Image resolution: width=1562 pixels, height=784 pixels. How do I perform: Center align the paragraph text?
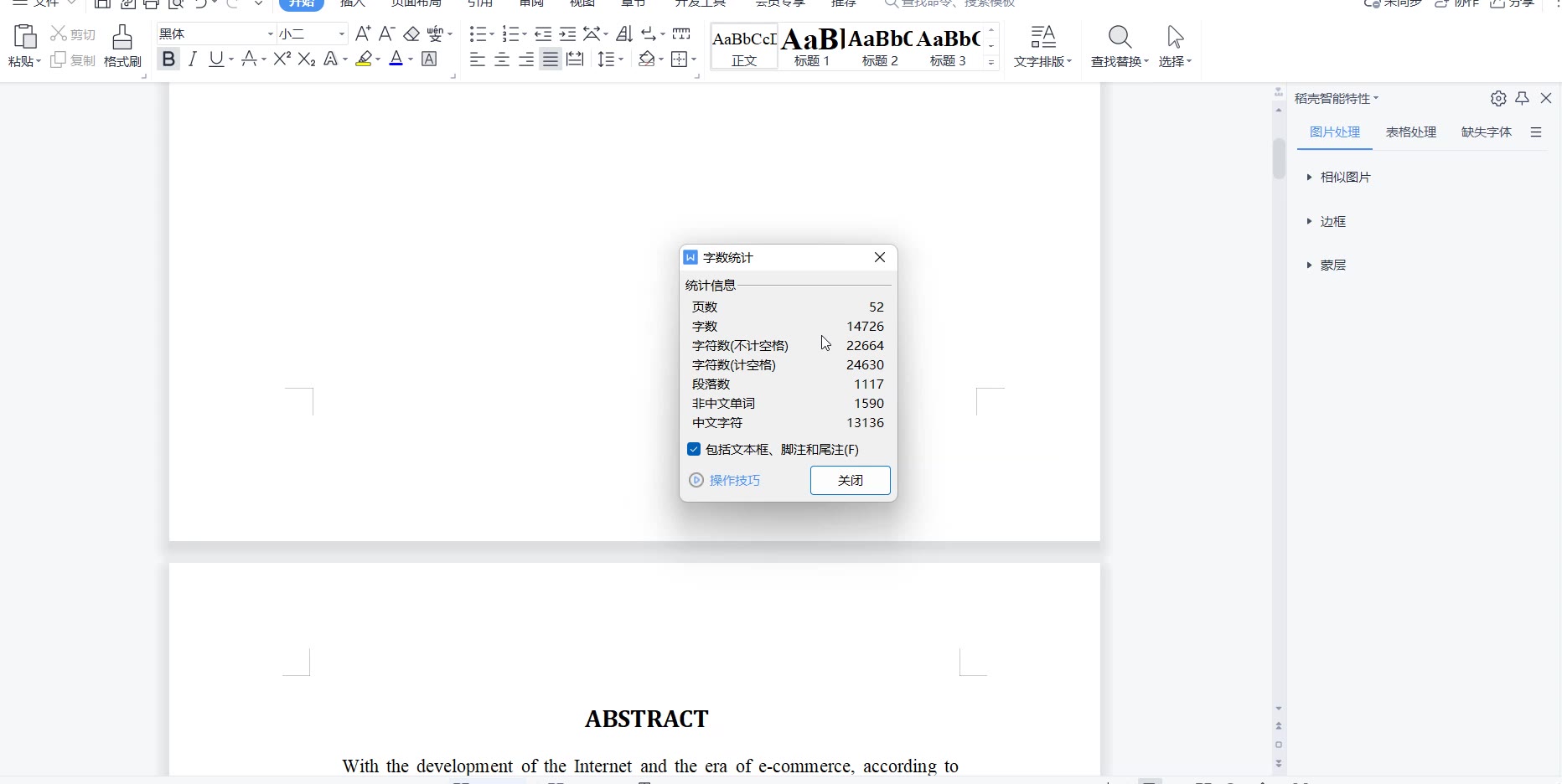click(x=502, y=59)
